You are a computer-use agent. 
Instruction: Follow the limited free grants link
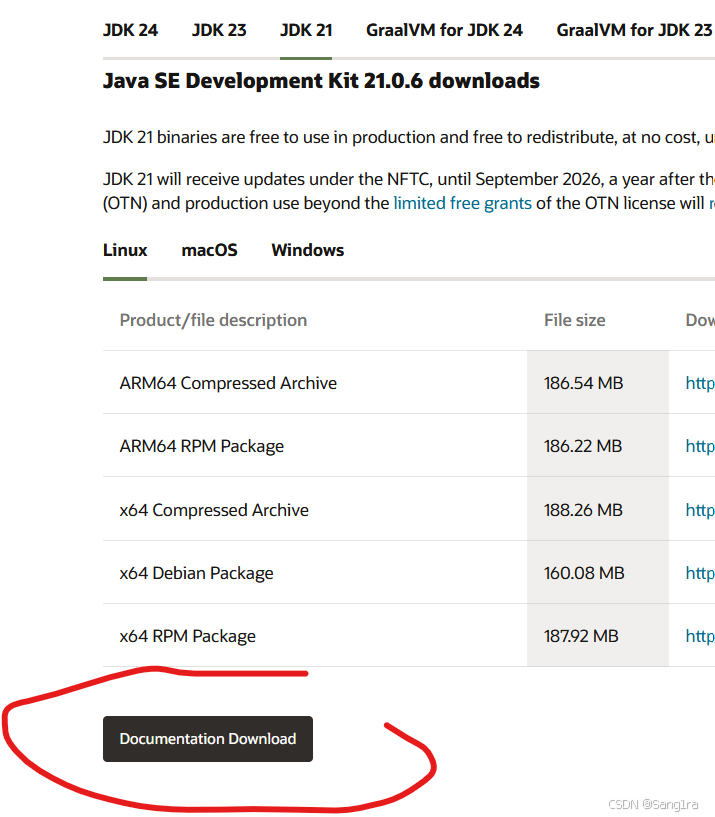click(x=462, y=203)
